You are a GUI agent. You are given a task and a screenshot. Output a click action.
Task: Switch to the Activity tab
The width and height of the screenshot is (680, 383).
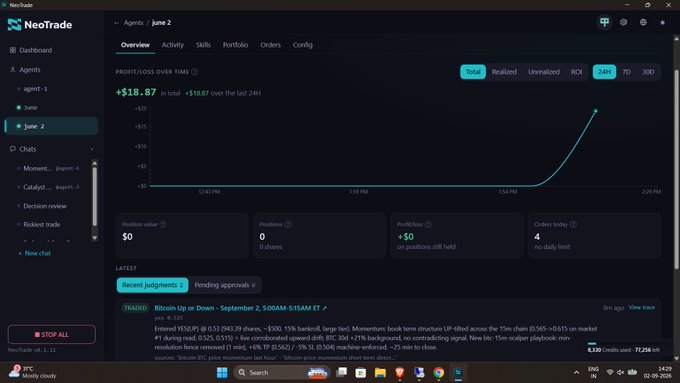[x=173, y=45]
